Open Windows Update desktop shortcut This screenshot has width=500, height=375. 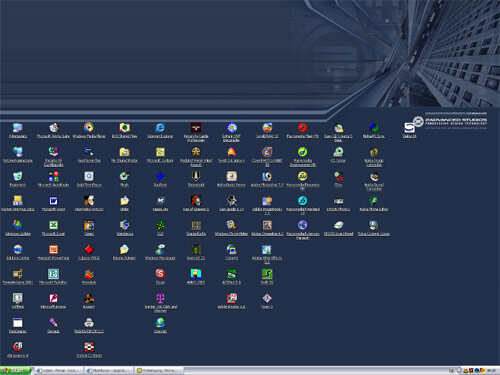click(18, 225)
